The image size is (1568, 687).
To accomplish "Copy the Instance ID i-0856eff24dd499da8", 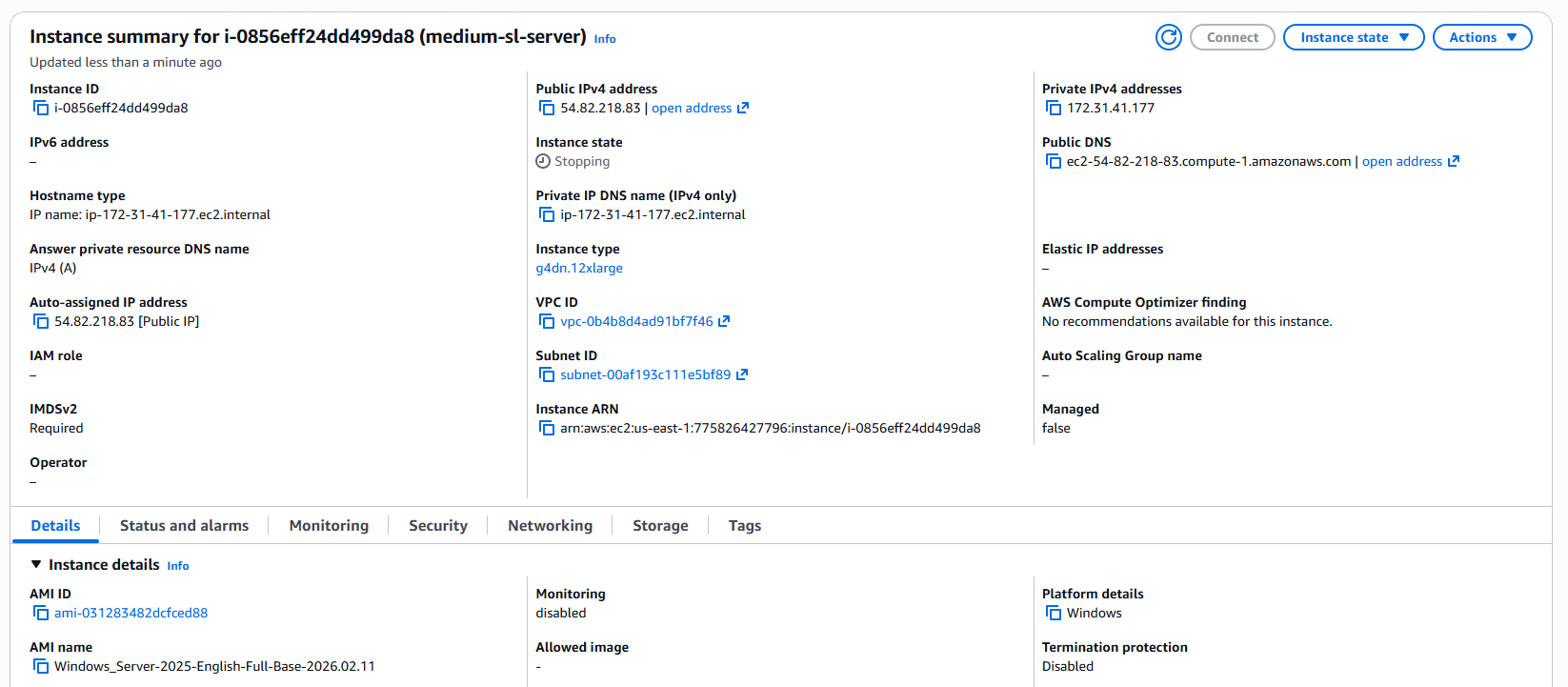I will [41, 108].
